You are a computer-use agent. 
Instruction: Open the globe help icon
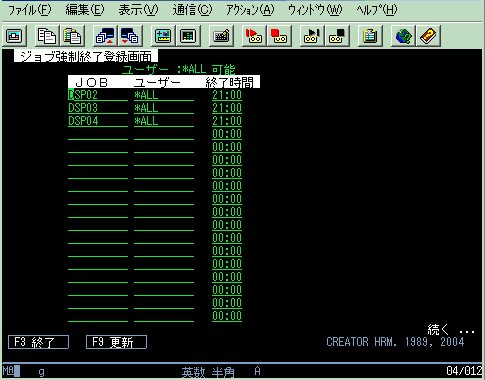tap(403, 36)
